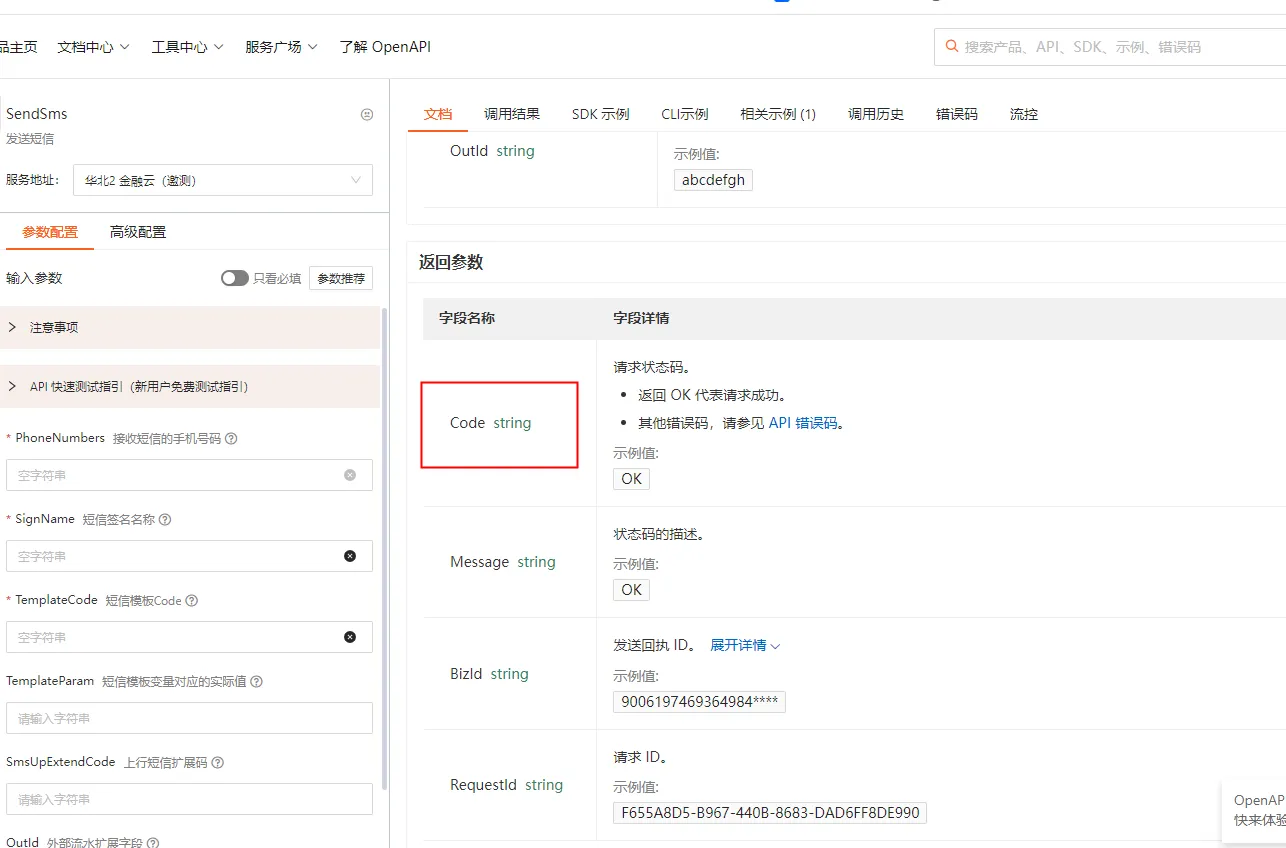Click the 9006197469364984**** example value
This screenshot has height=848, width=1286.
[699, 702]
